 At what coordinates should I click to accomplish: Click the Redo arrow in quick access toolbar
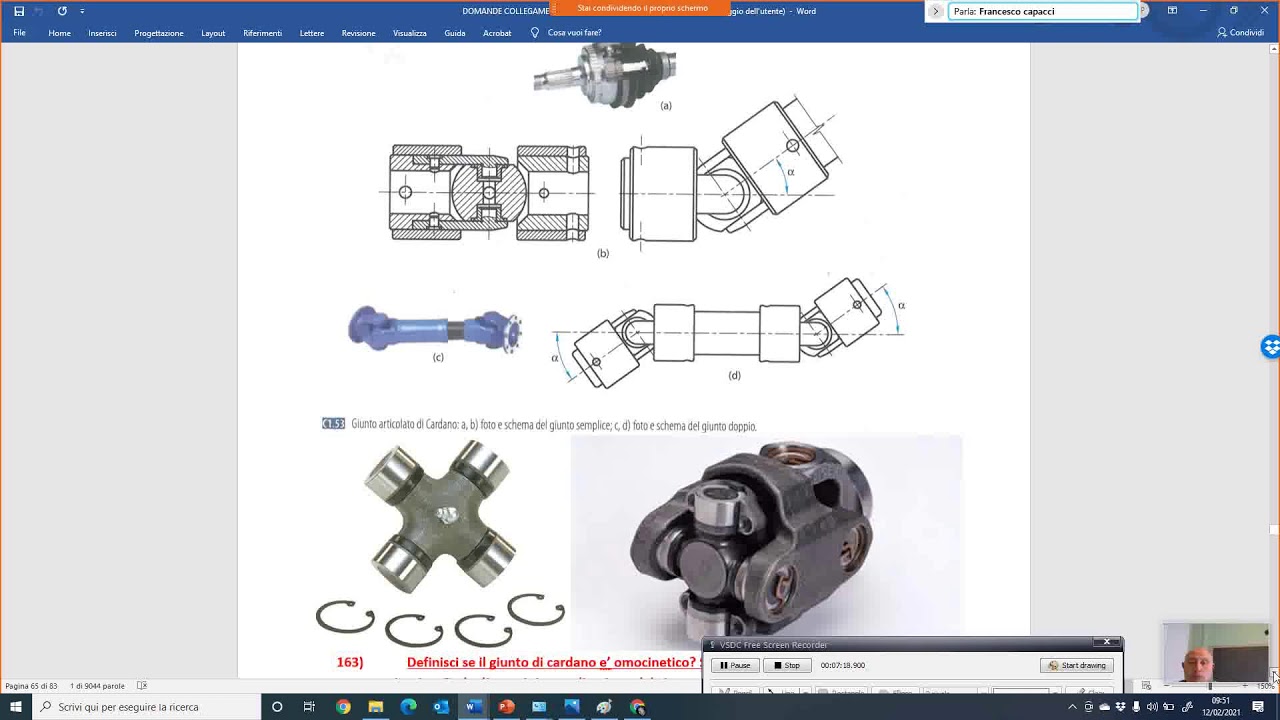coord(62,11)
